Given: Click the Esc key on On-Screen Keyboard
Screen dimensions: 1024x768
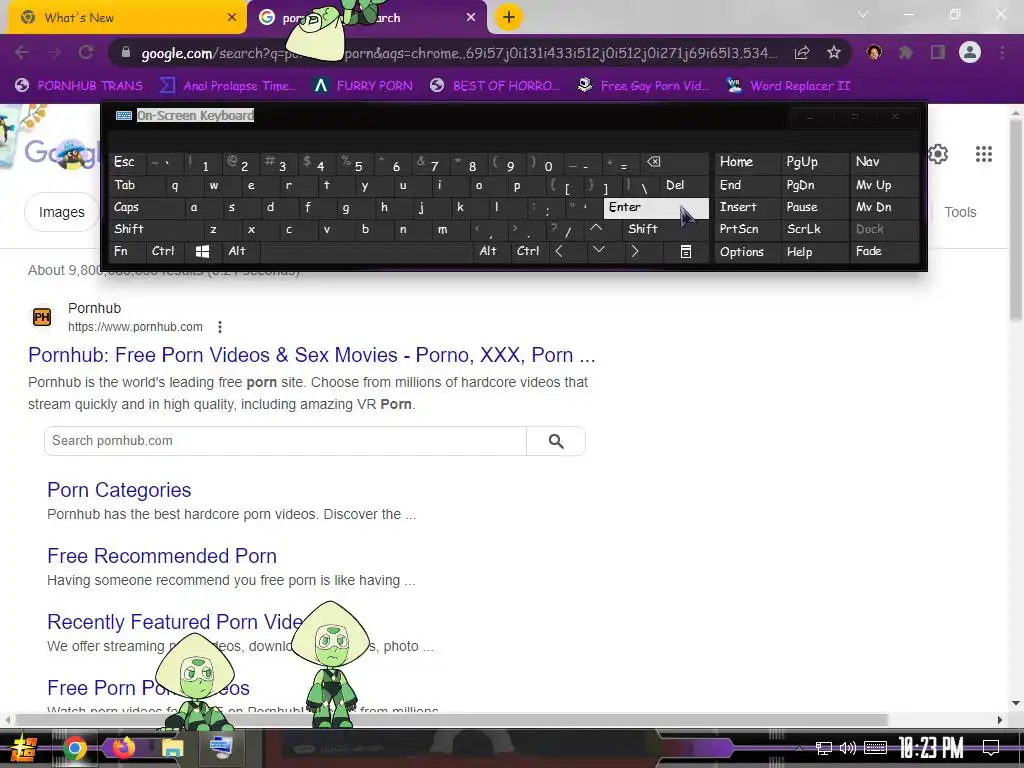Looking at the screenshot, I should [x=127, y=162].
